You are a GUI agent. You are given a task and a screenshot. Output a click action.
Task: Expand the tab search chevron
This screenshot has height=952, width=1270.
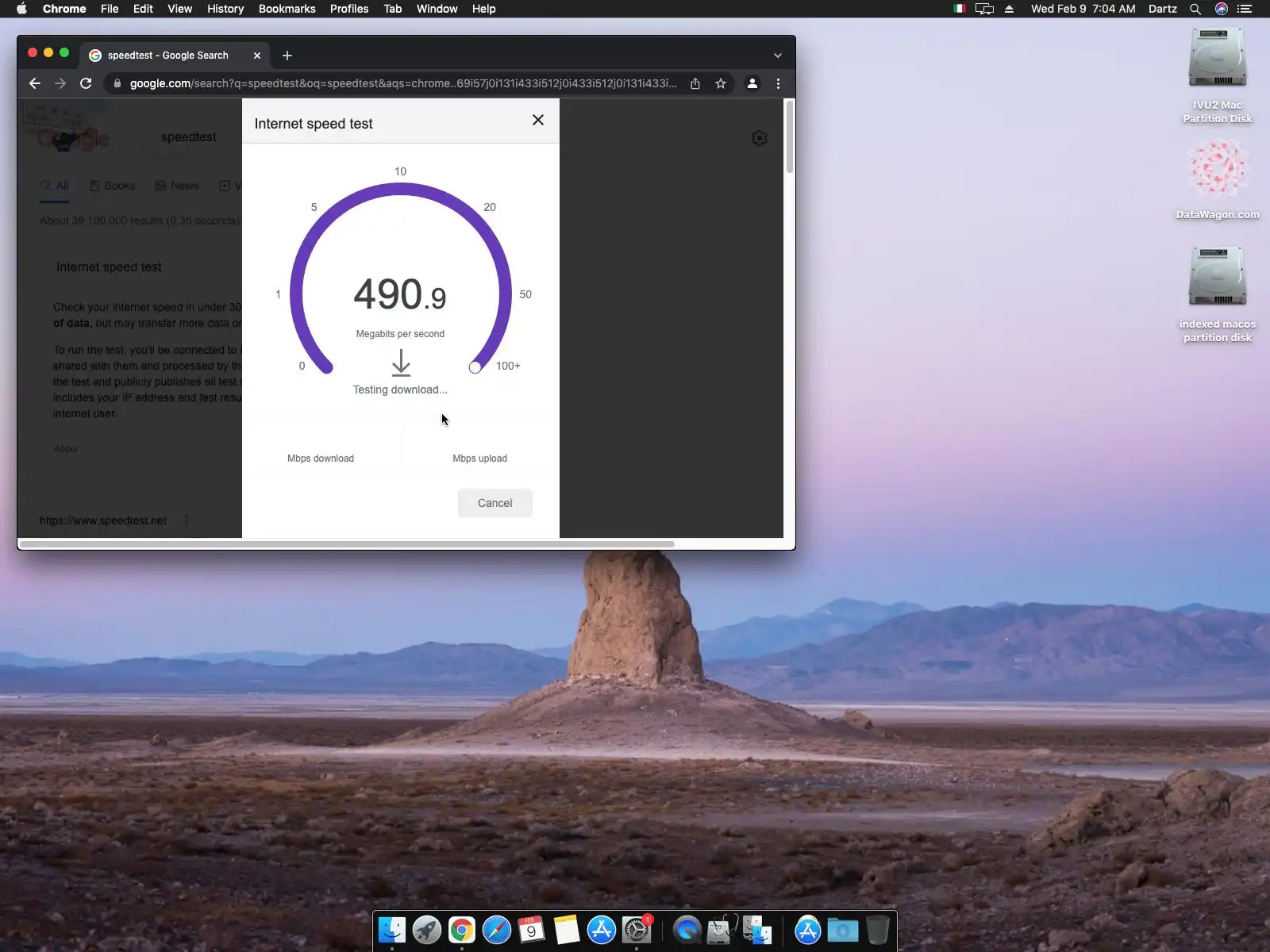[778, 56]
